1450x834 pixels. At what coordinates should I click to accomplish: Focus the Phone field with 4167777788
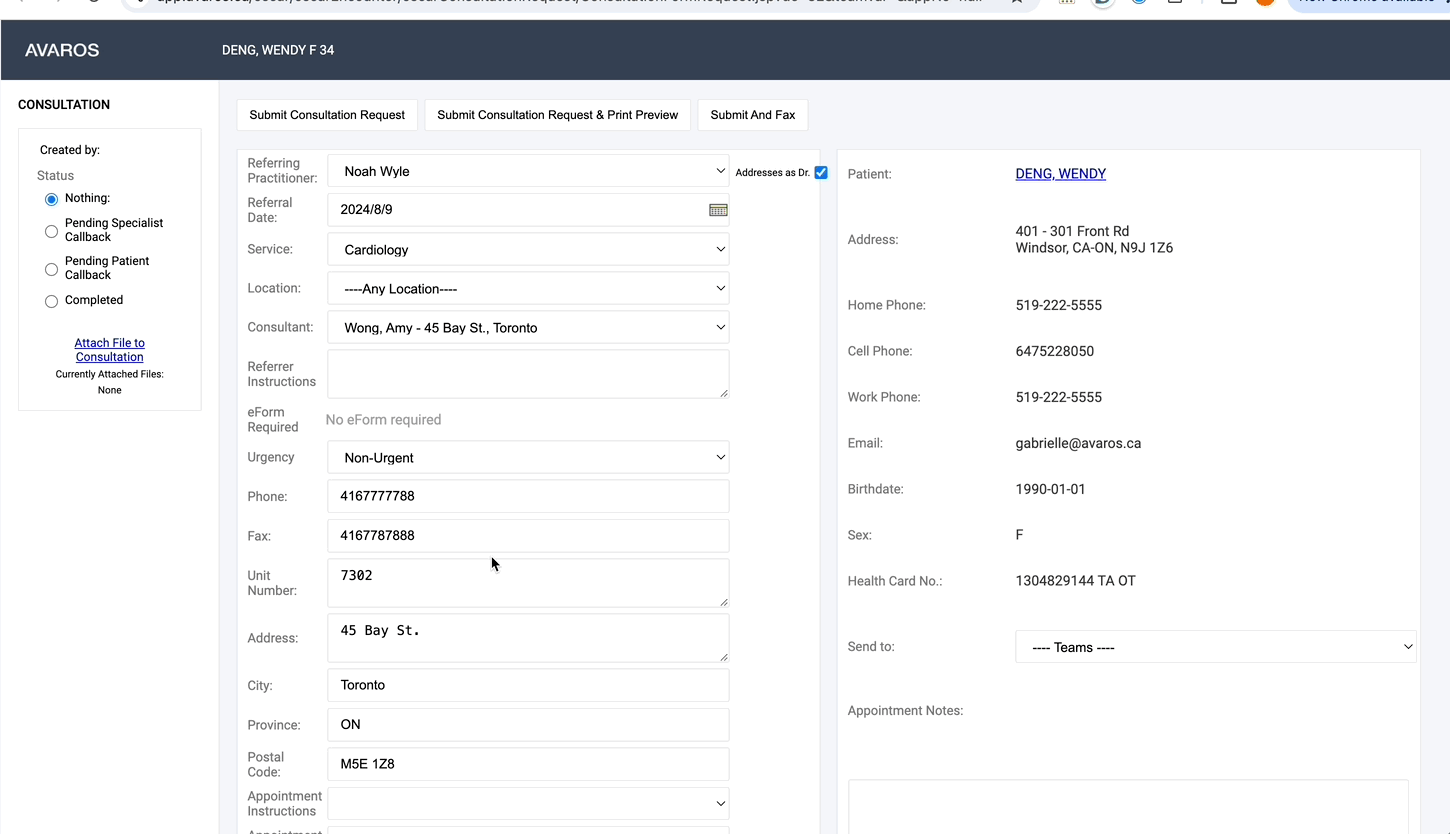click(528, 496)
